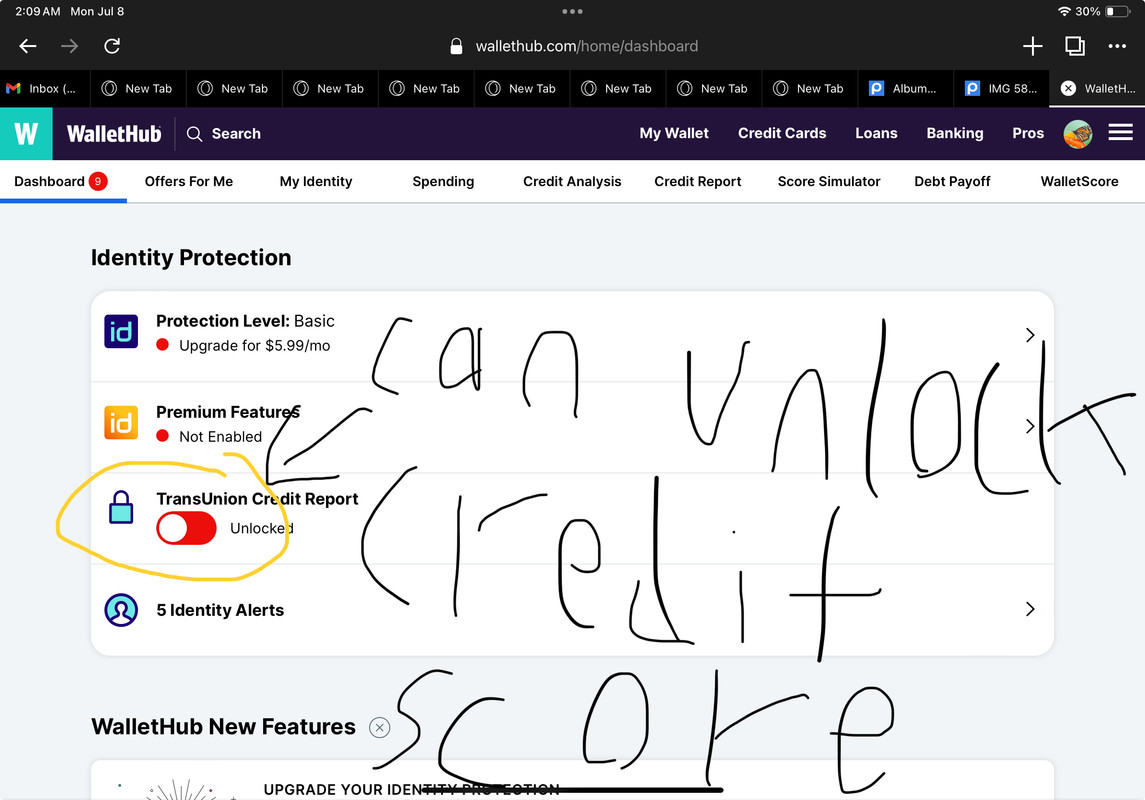Viewport: 1145px width, 800px height.
Task: Open Banking in top navigation
Action: pos(954,133)
